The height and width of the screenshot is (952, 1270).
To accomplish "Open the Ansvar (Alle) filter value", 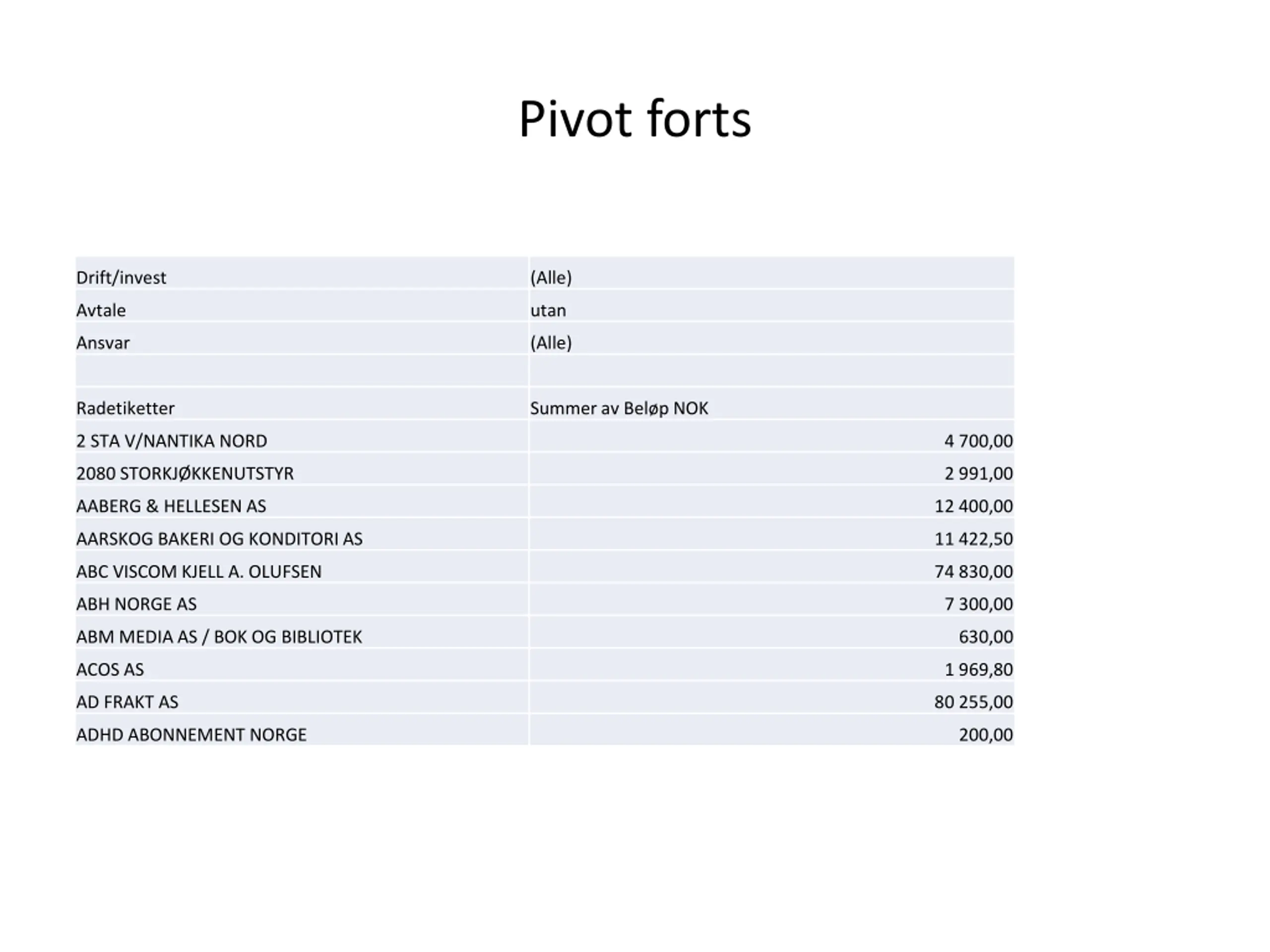I will coord(551,343).
